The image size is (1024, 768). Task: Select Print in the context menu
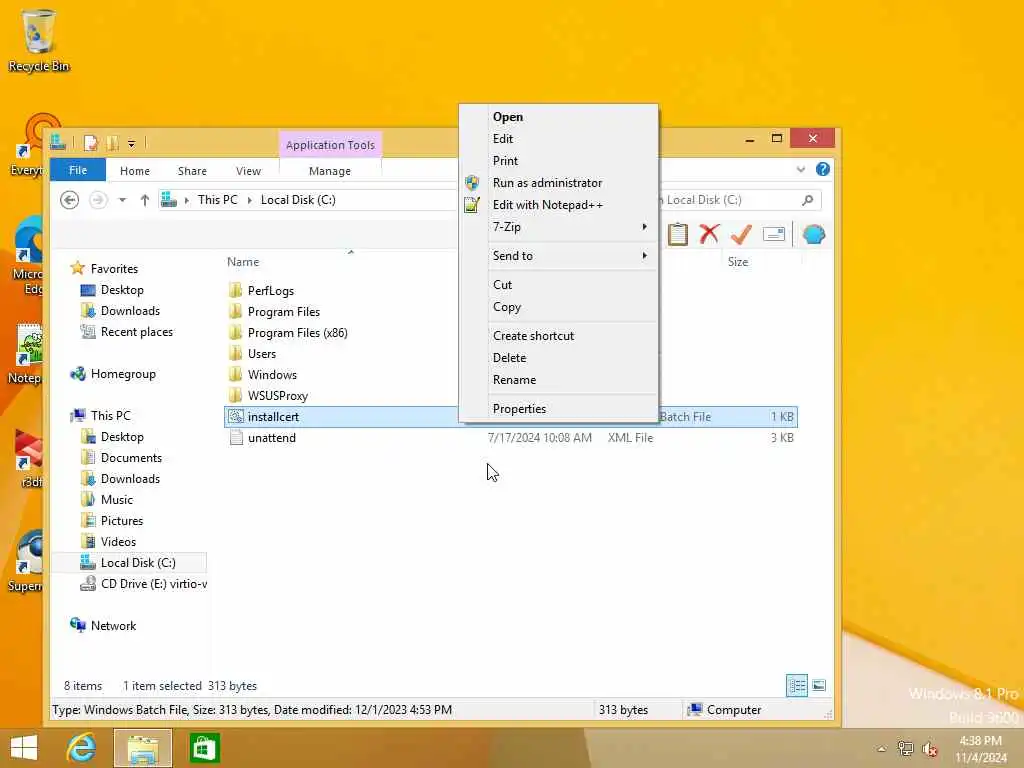(x=558, y=161)
